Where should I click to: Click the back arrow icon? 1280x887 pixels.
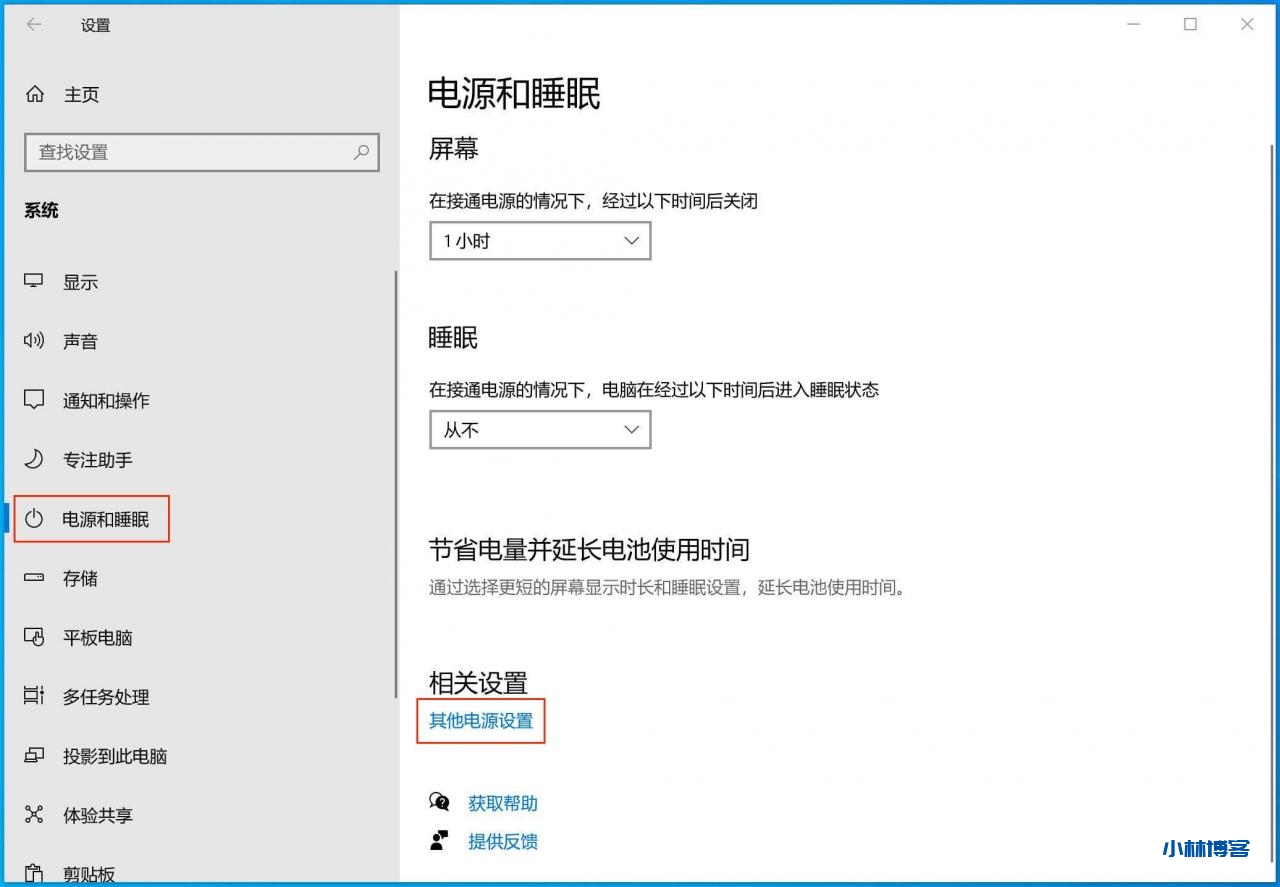click(x=34, y=25)
